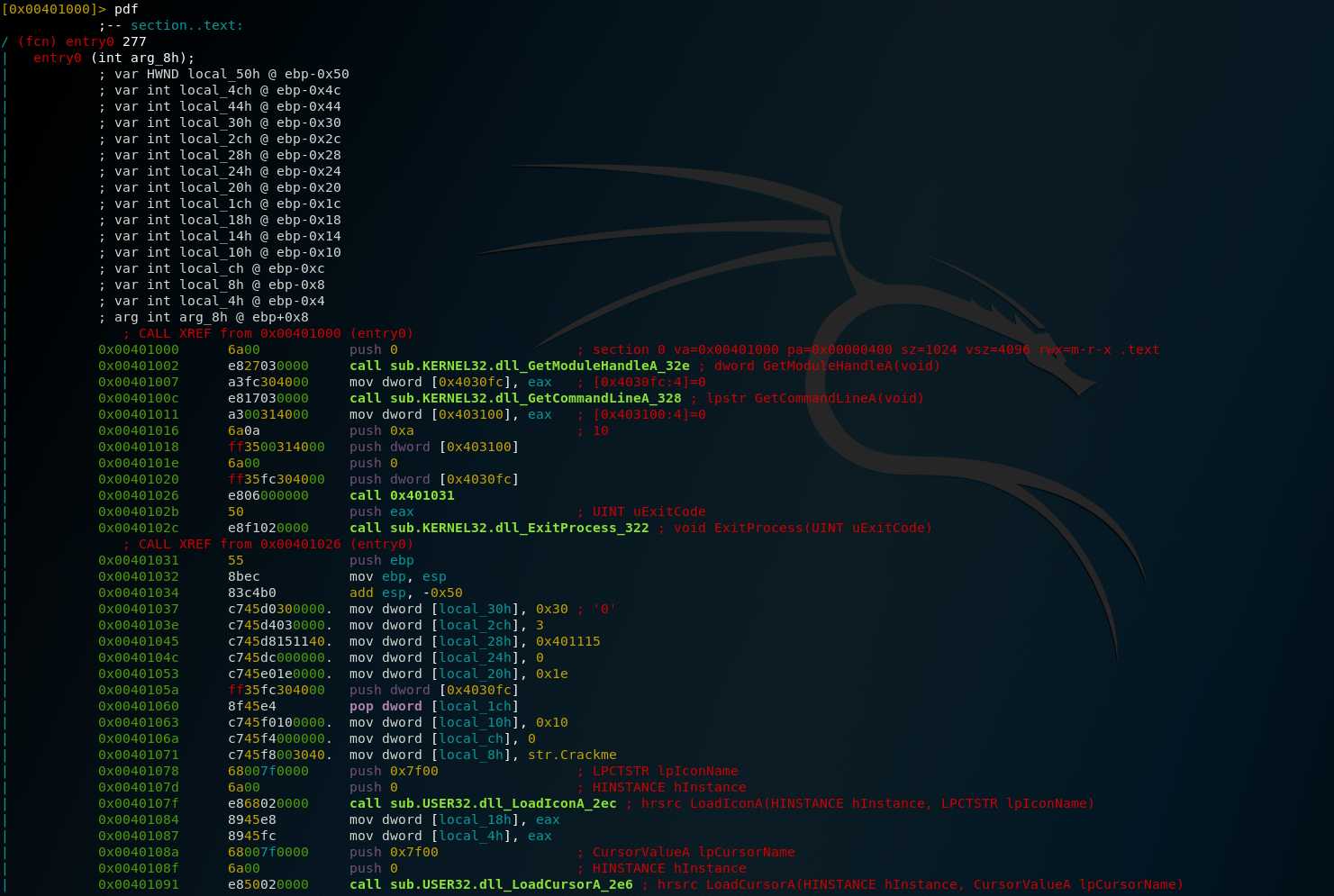Click the pop dword local_1ch instruction
Viewport: 1334px width, 896px height.
(433, 706)
